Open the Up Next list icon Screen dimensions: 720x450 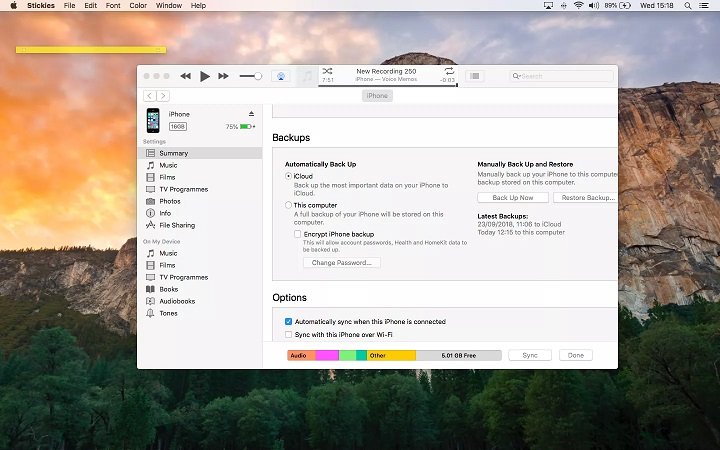475,76
